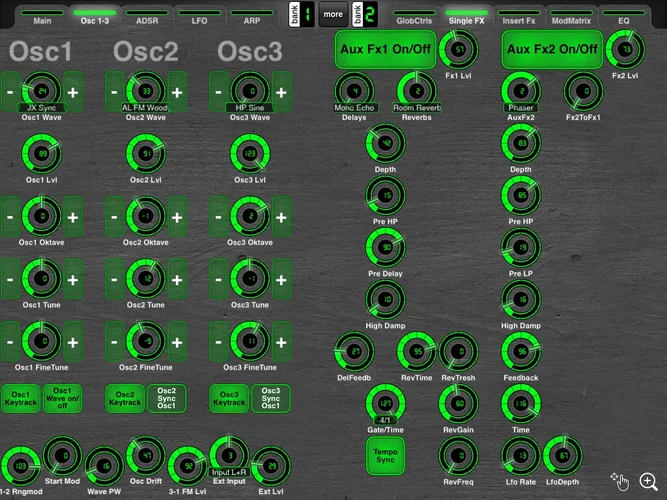Click the Osc1 Lvl knob
Viewport: 667px width, 500px height.
(42, 154)
